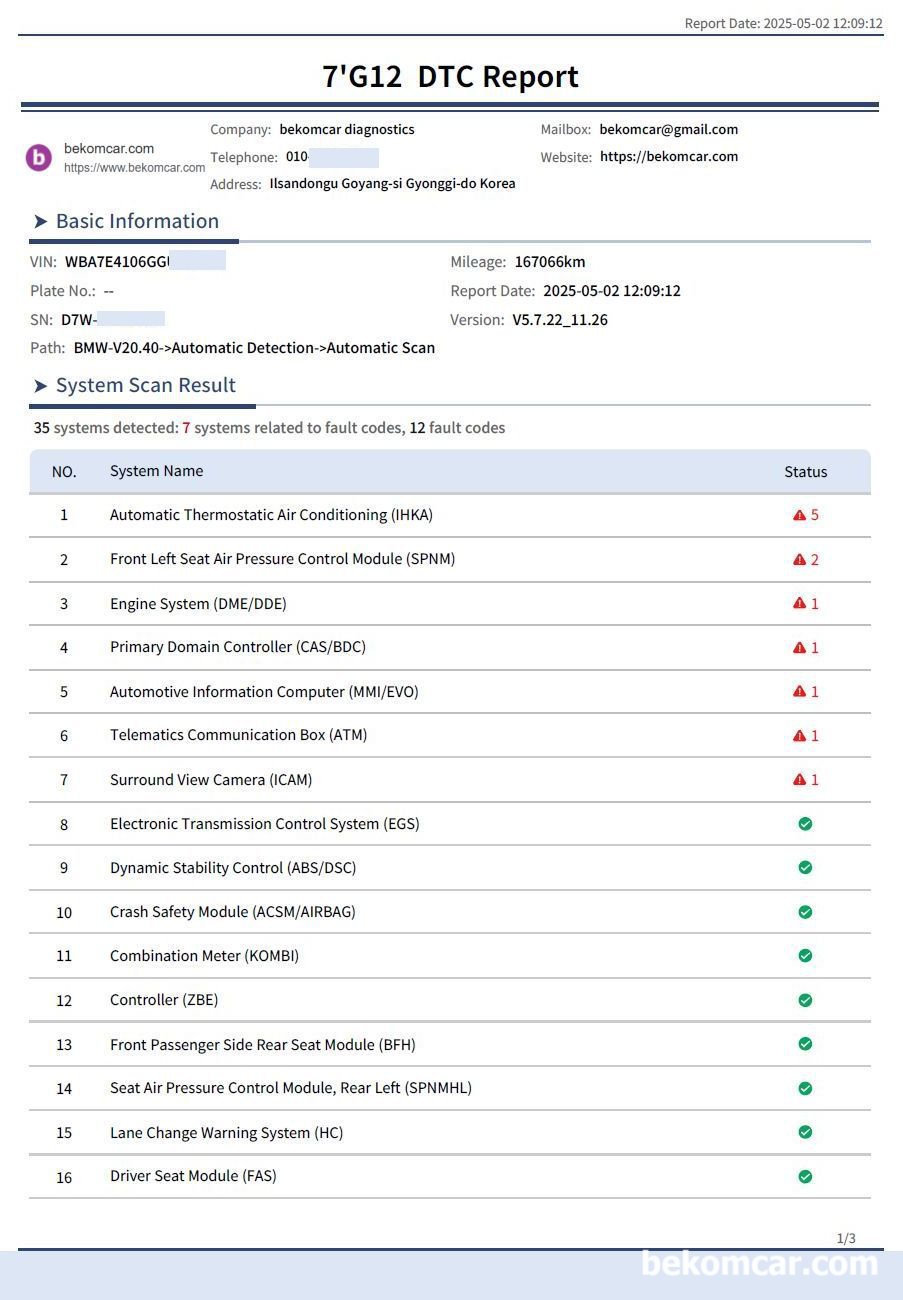The width and height of the screenshot is (903, 1300).
Task: Click the arrow icon beside System Scan Result
Action: pos(40,386)
